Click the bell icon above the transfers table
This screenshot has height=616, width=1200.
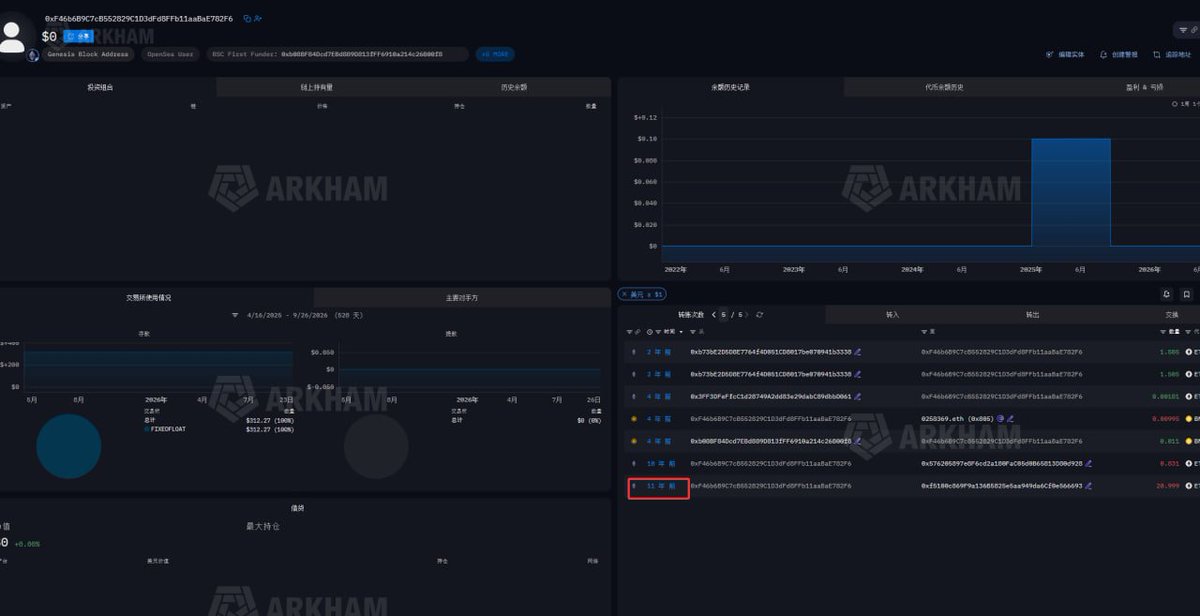tap(1166, 294)
